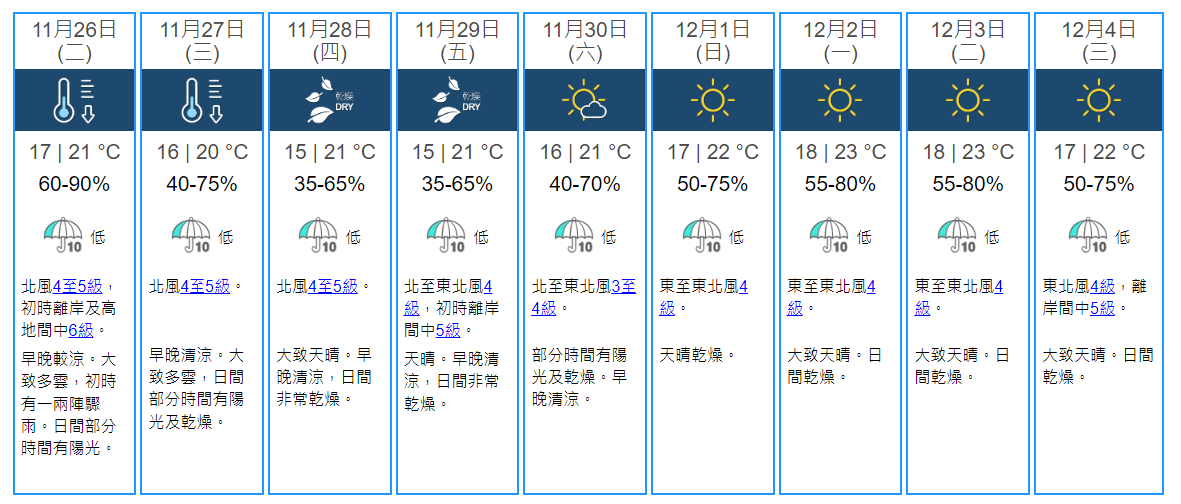1181x504 pixels.
Task: Click the 5級 link under 11月29日
Action: pyautogui.click(x=447, y=330)
